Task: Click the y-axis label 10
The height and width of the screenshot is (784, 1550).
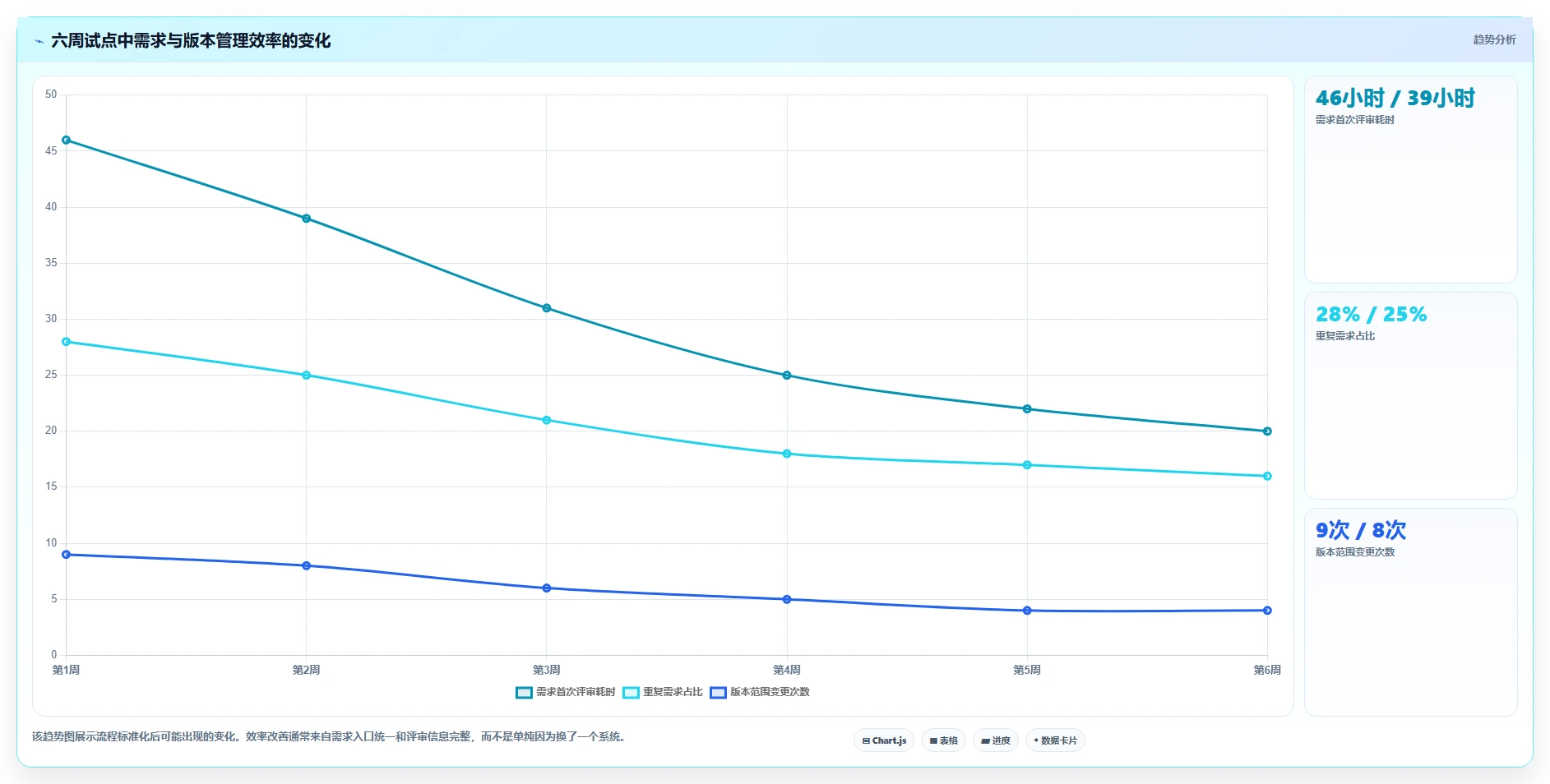Action: pyautogui.click(x=51, y=542)
